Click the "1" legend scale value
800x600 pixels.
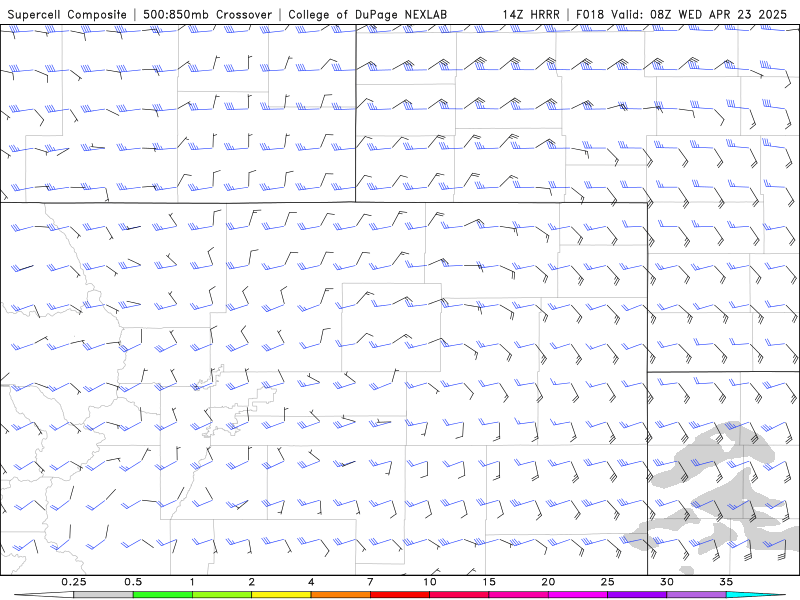192,582
